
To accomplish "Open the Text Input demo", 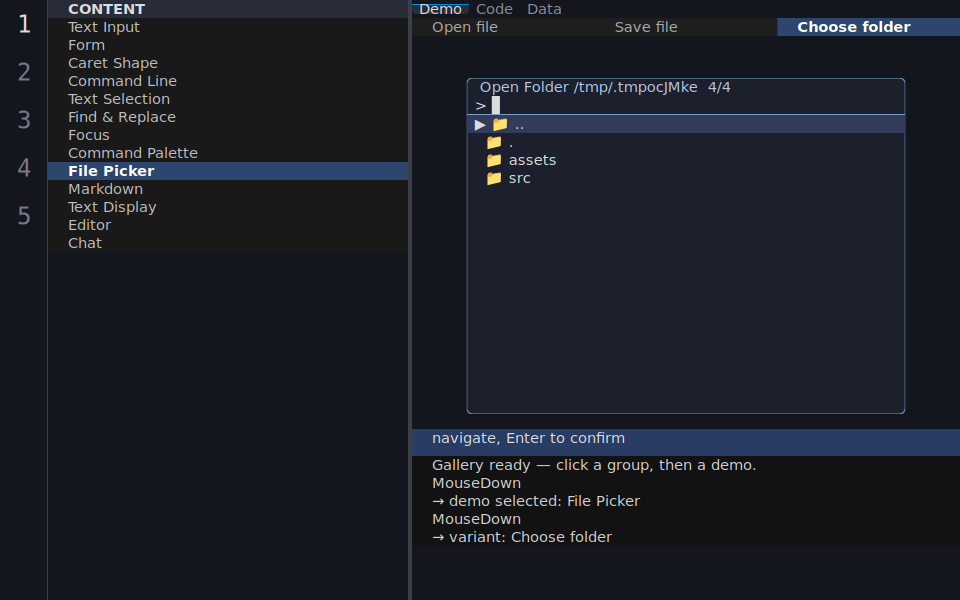I will [x=228, y=27].
